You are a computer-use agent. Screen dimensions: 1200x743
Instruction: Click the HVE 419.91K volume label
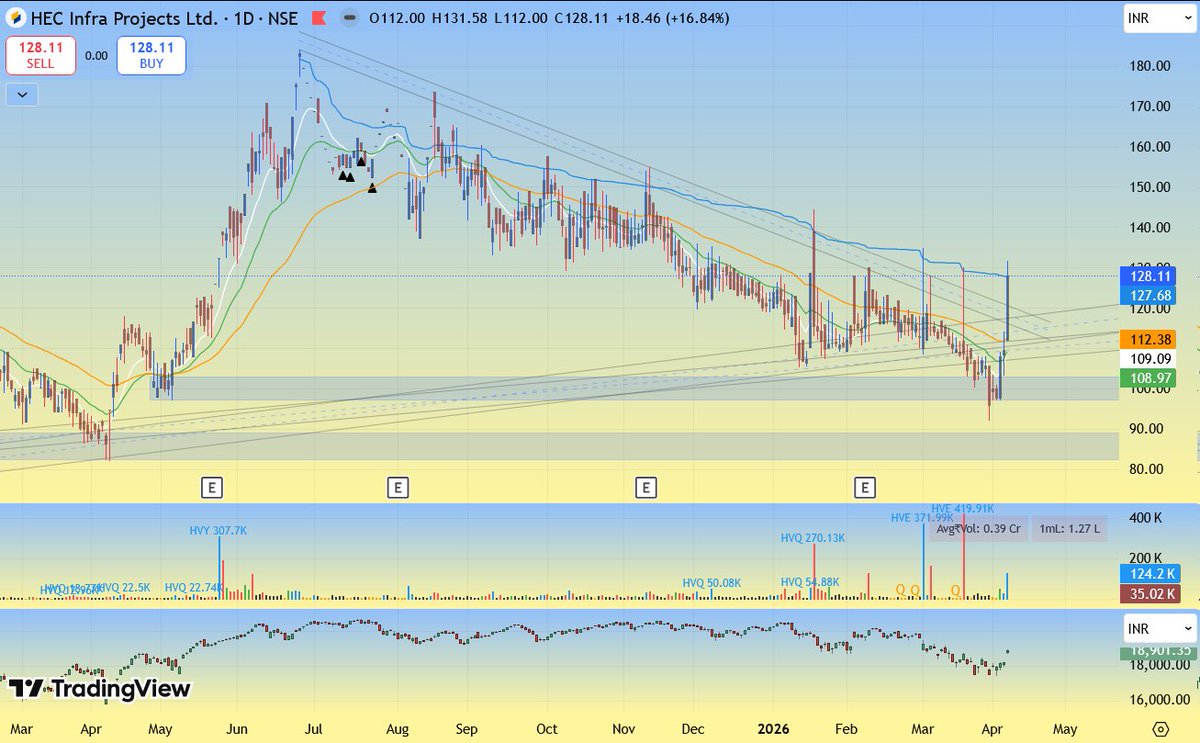[x=962, y=508]
